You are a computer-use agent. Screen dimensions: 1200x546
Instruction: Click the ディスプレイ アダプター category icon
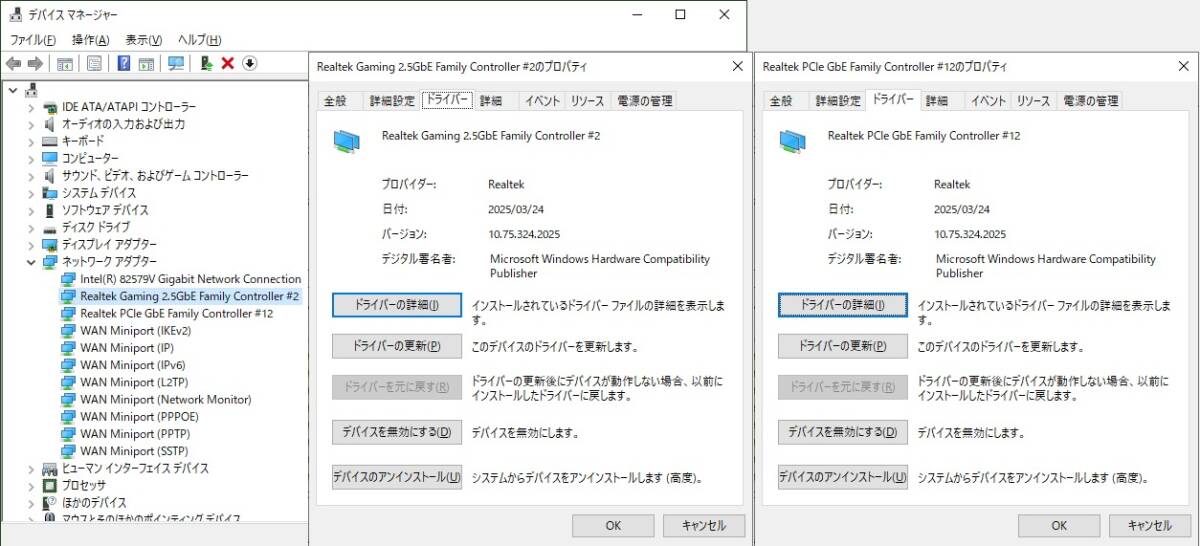50,244
